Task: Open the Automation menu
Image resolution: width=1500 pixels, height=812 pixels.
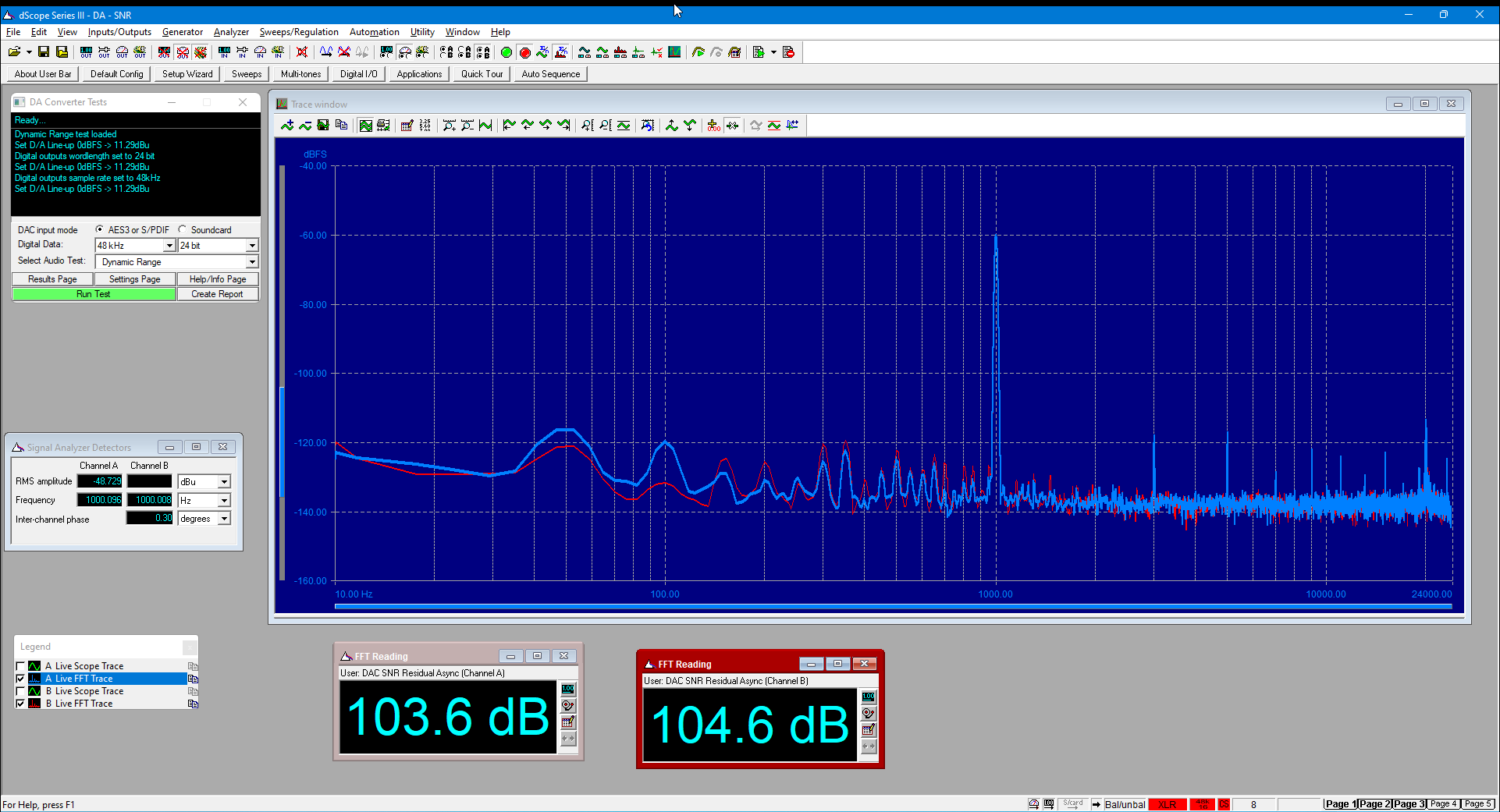Action: pos(374,32)
